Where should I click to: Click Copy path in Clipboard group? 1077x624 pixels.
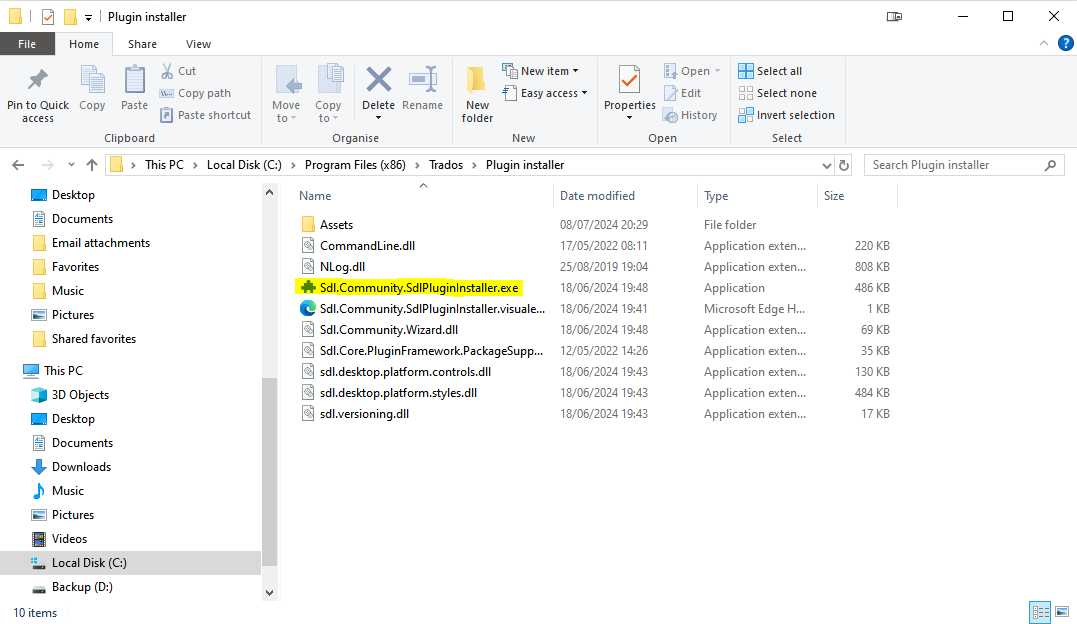[196, 93]
